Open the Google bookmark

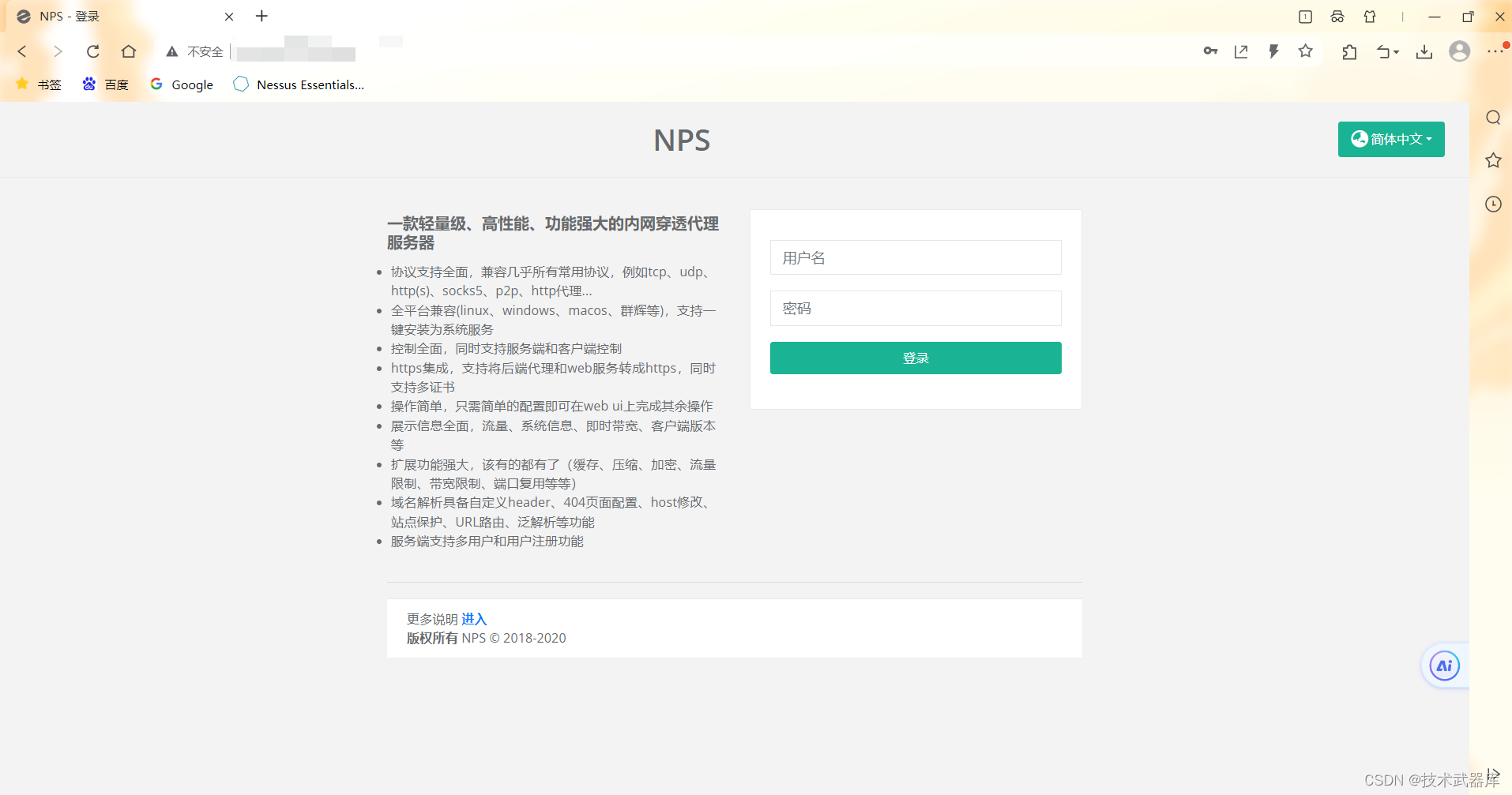point(182,84)
